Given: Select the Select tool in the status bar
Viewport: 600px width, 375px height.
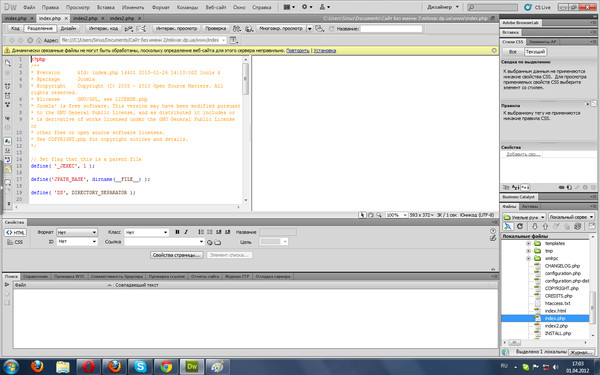Looking at the screenshot, I should pos(362,215).
